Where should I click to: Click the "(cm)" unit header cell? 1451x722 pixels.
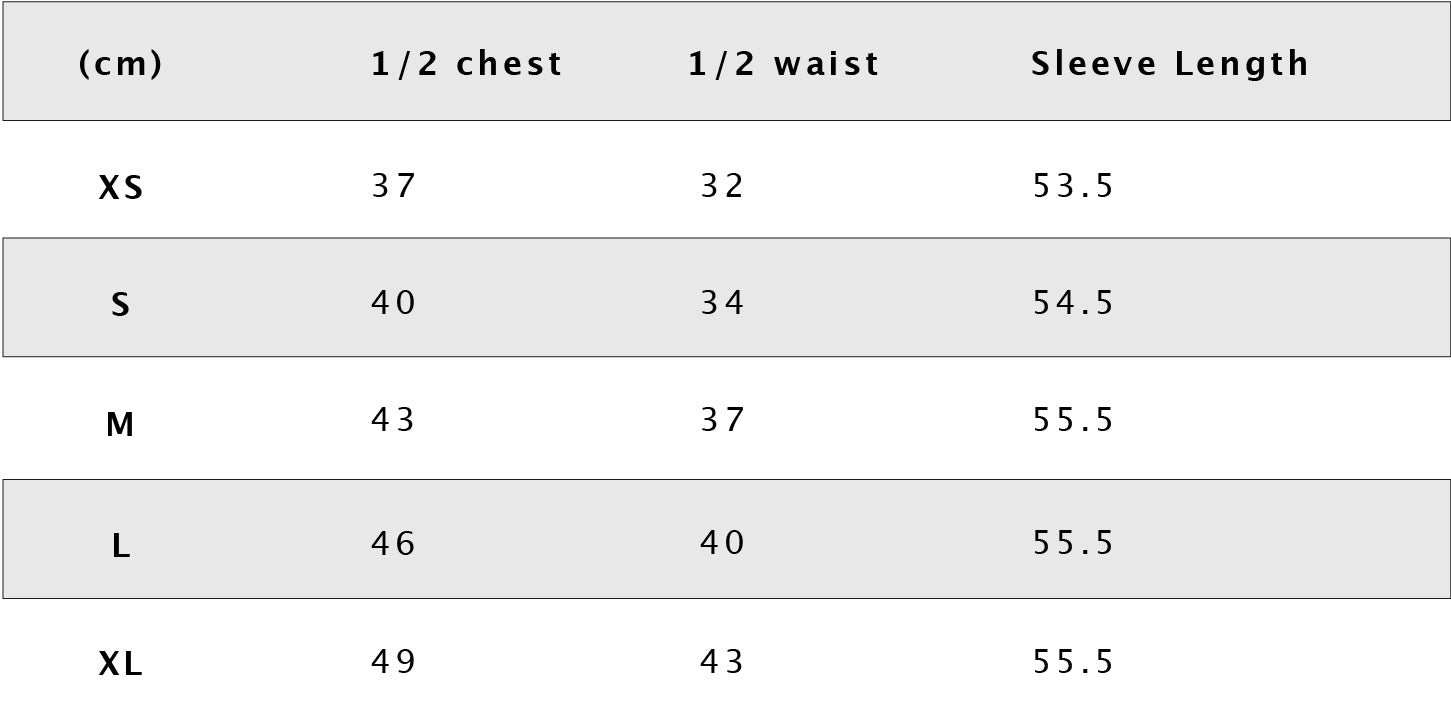pyautogui.click(x=120, y=64)
